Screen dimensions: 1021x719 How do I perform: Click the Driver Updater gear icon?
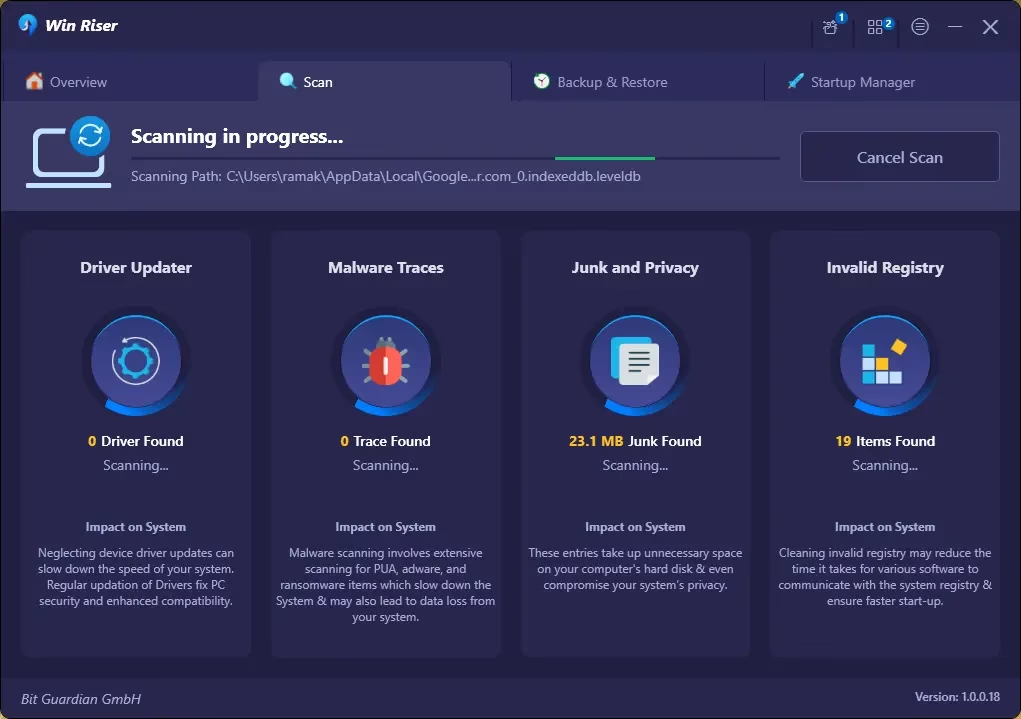(136, 361)
